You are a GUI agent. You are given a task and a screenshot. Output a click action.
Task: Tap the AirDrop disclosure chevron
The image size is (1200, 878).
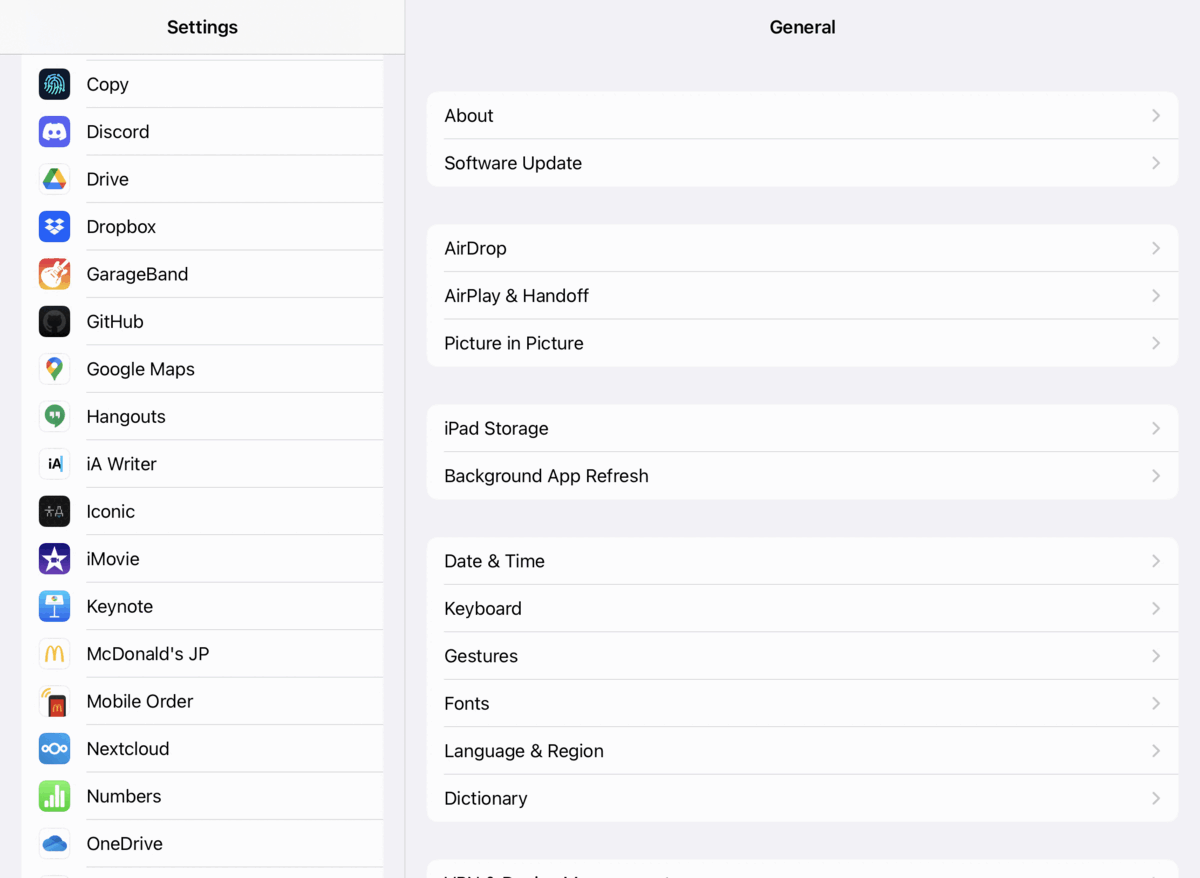coord(1156,248)
